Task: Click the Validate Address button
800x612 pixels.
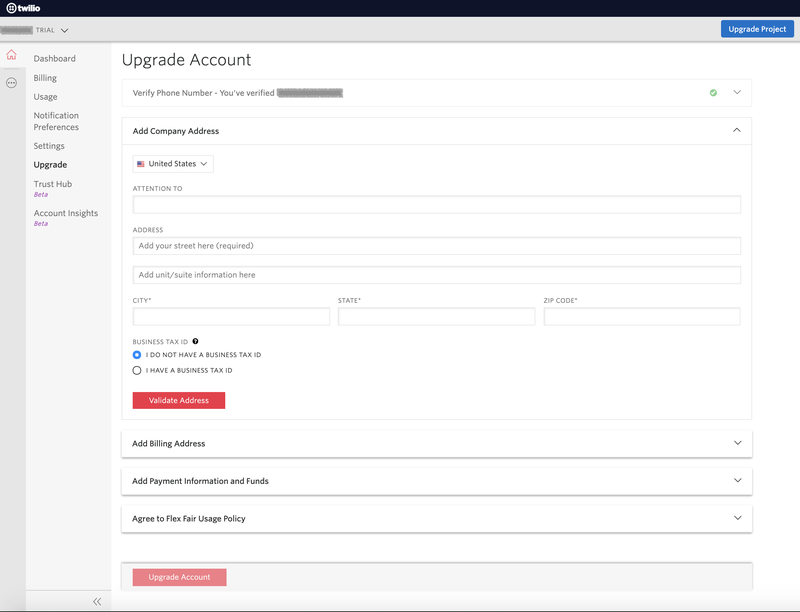Action: coord(178,399)
